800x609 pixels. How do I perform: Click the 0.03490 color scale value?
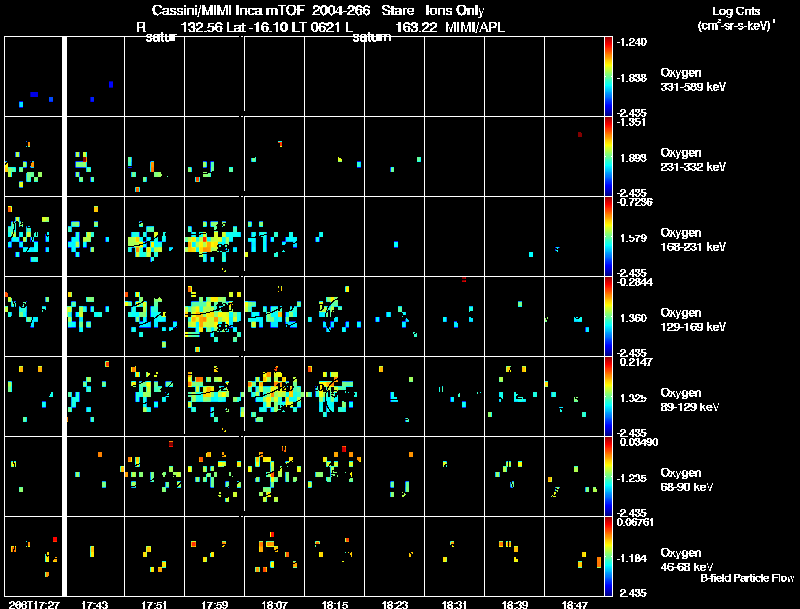639,442
